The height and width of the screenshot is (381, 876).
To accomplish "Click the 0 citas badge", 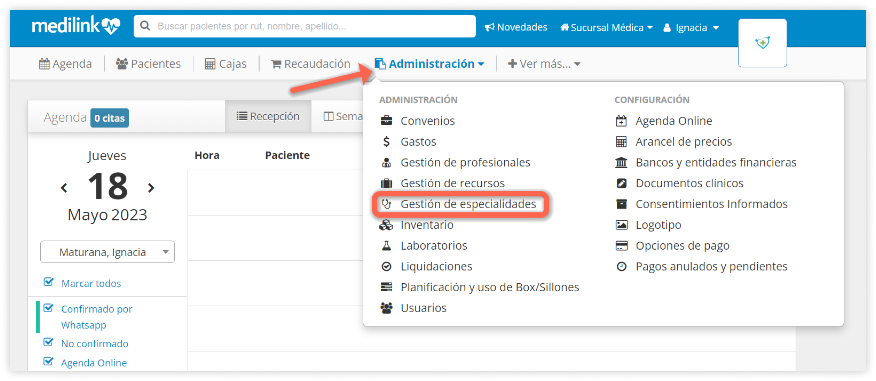I will click(x=110, y=118).
